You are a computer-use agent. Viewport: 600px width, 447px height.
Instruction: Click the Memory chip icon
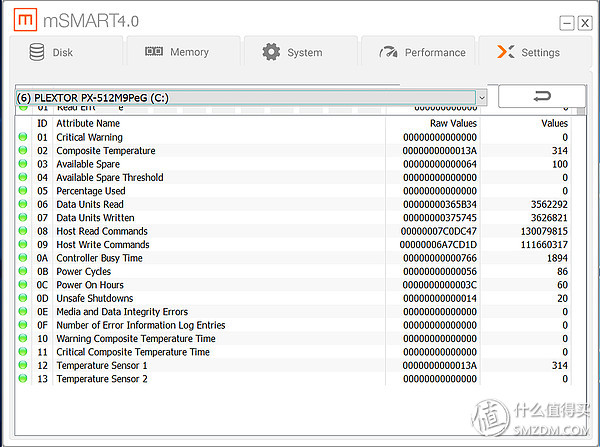[x=154, y=51]
